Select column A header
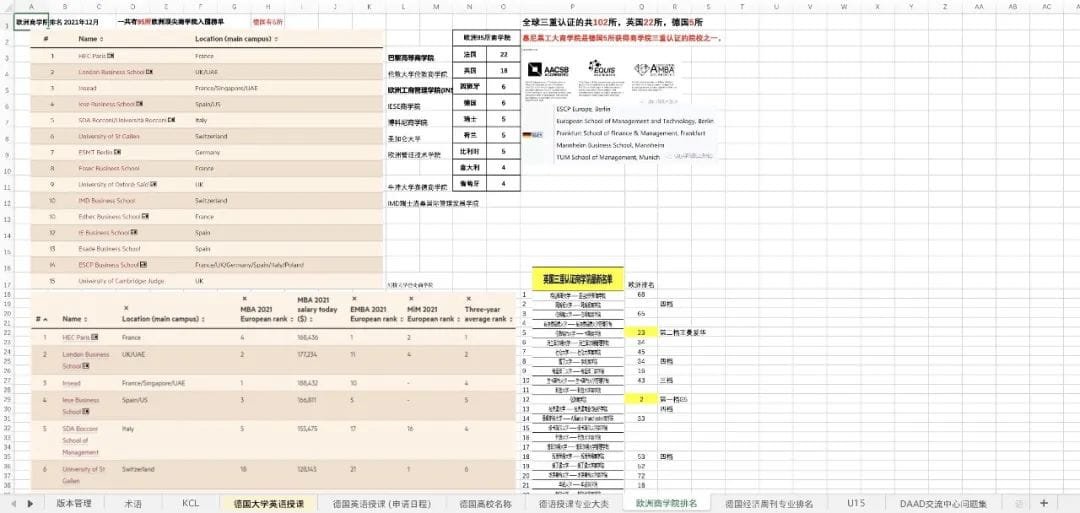The height and width of the screenshot is (513, 1080). pos(32,7)
